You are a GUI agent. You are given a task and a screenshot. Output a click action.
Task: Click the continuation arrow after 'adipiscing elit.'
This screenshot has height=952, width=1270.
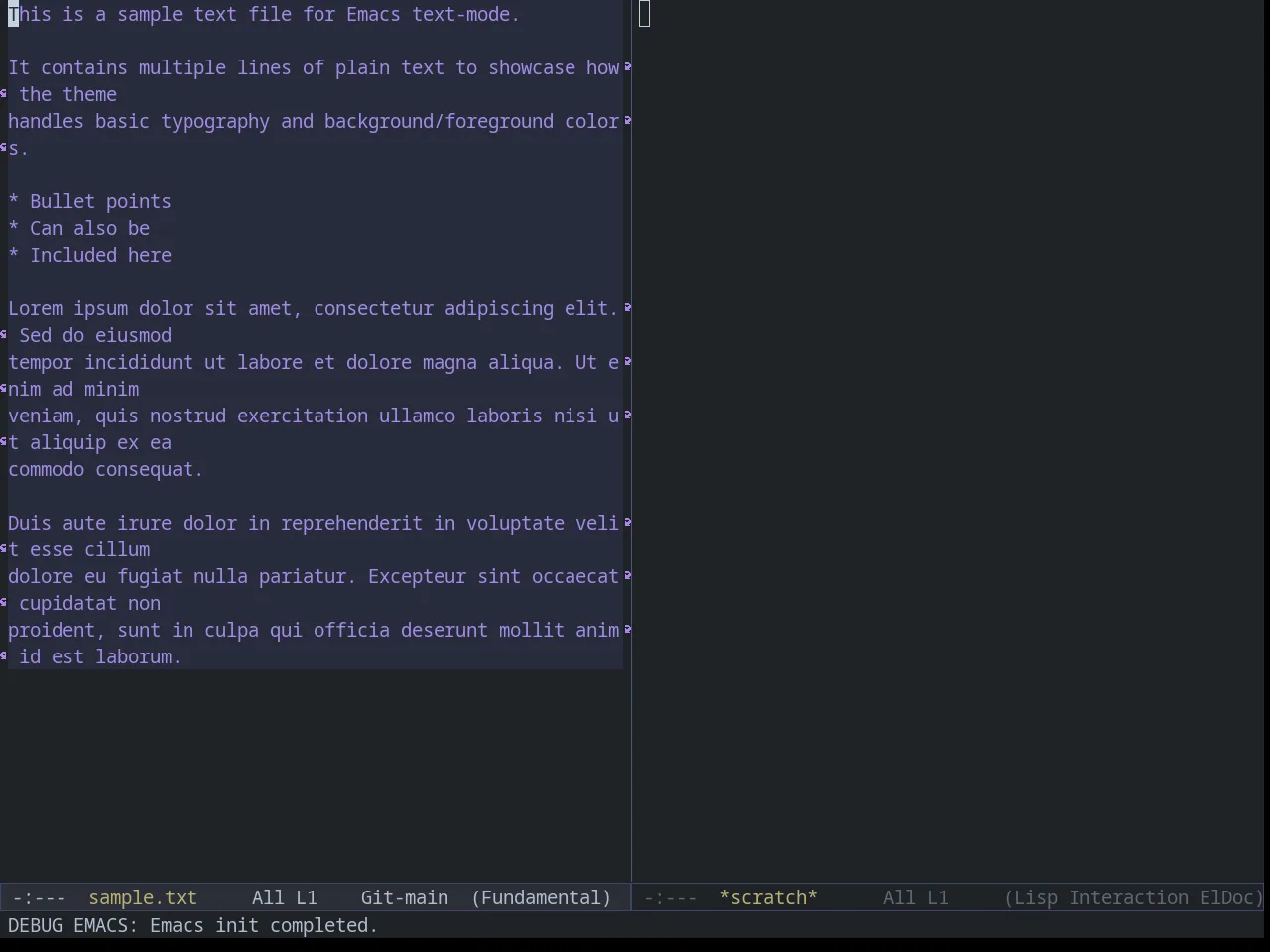(628, 308)
